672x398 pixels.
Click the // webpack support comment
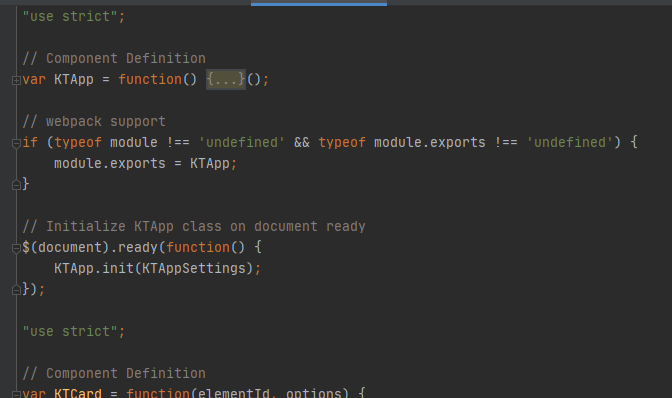(x=94, y=121)
